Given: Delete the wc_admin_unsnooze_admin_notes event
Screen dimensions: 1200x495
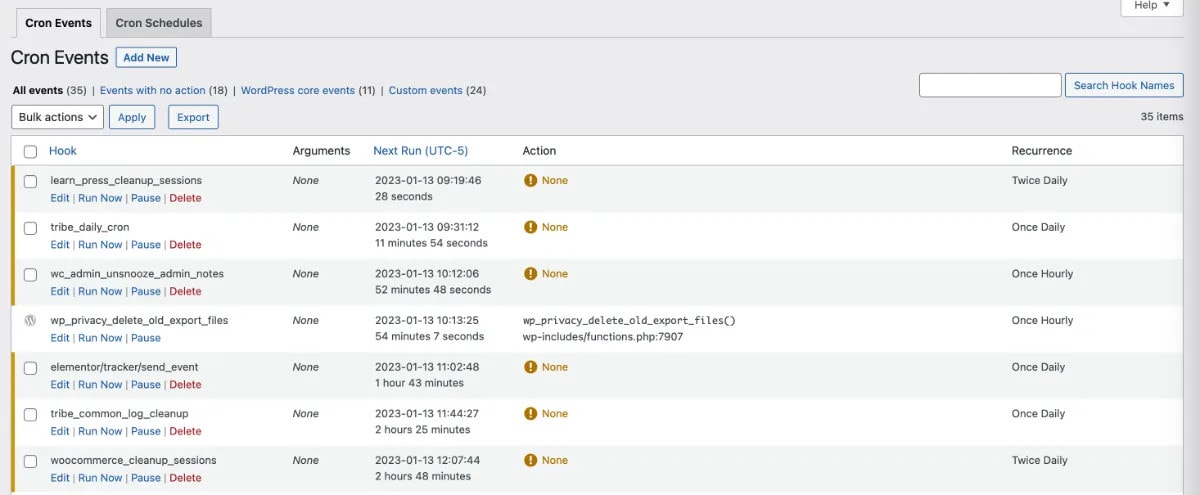Looking at the screenshot, I should click(185, 292).
